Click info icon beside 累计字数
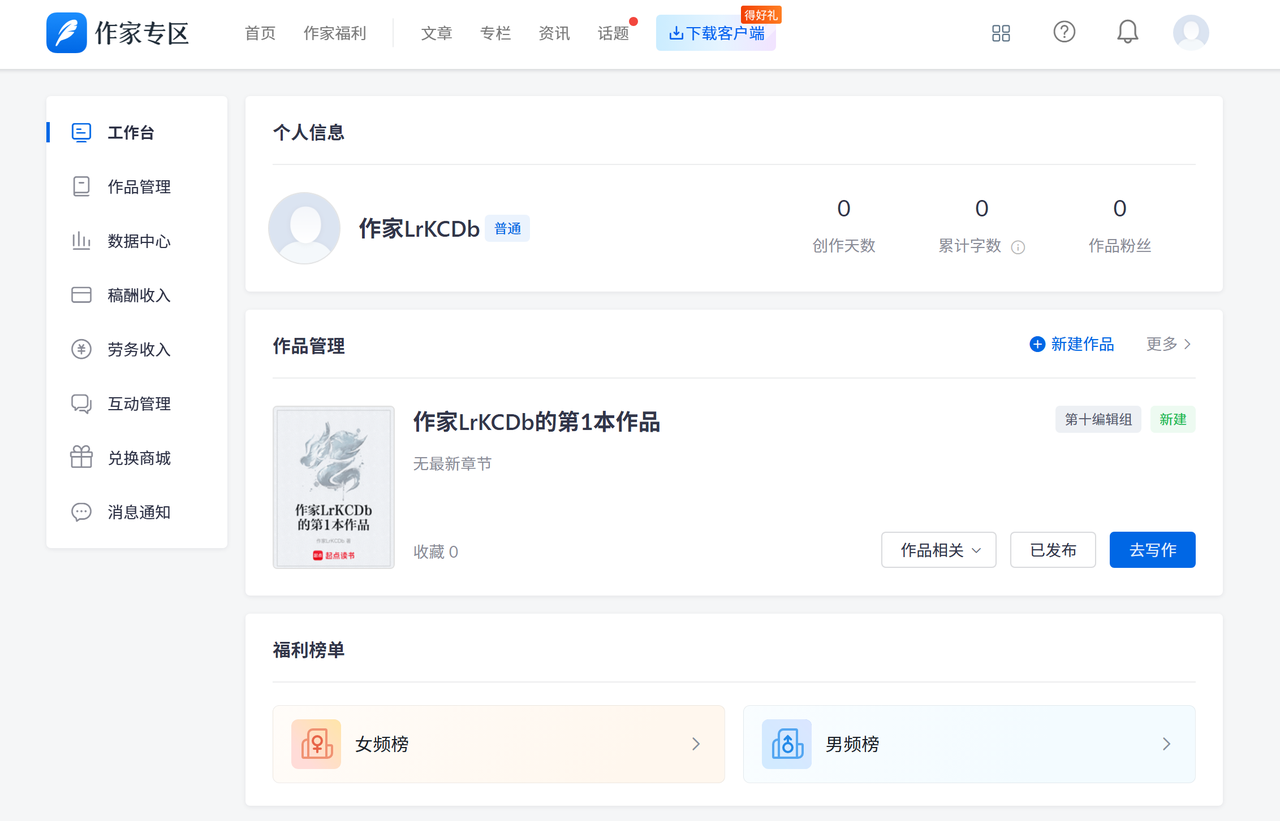 [x=1018, y=247]
